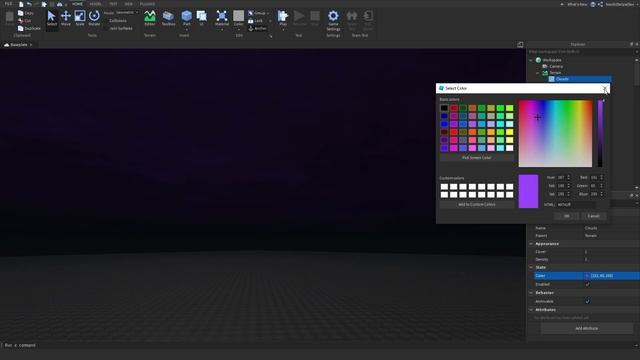640x360 pixels.
Task: Open the FILE menu
Action: point(8,4)
